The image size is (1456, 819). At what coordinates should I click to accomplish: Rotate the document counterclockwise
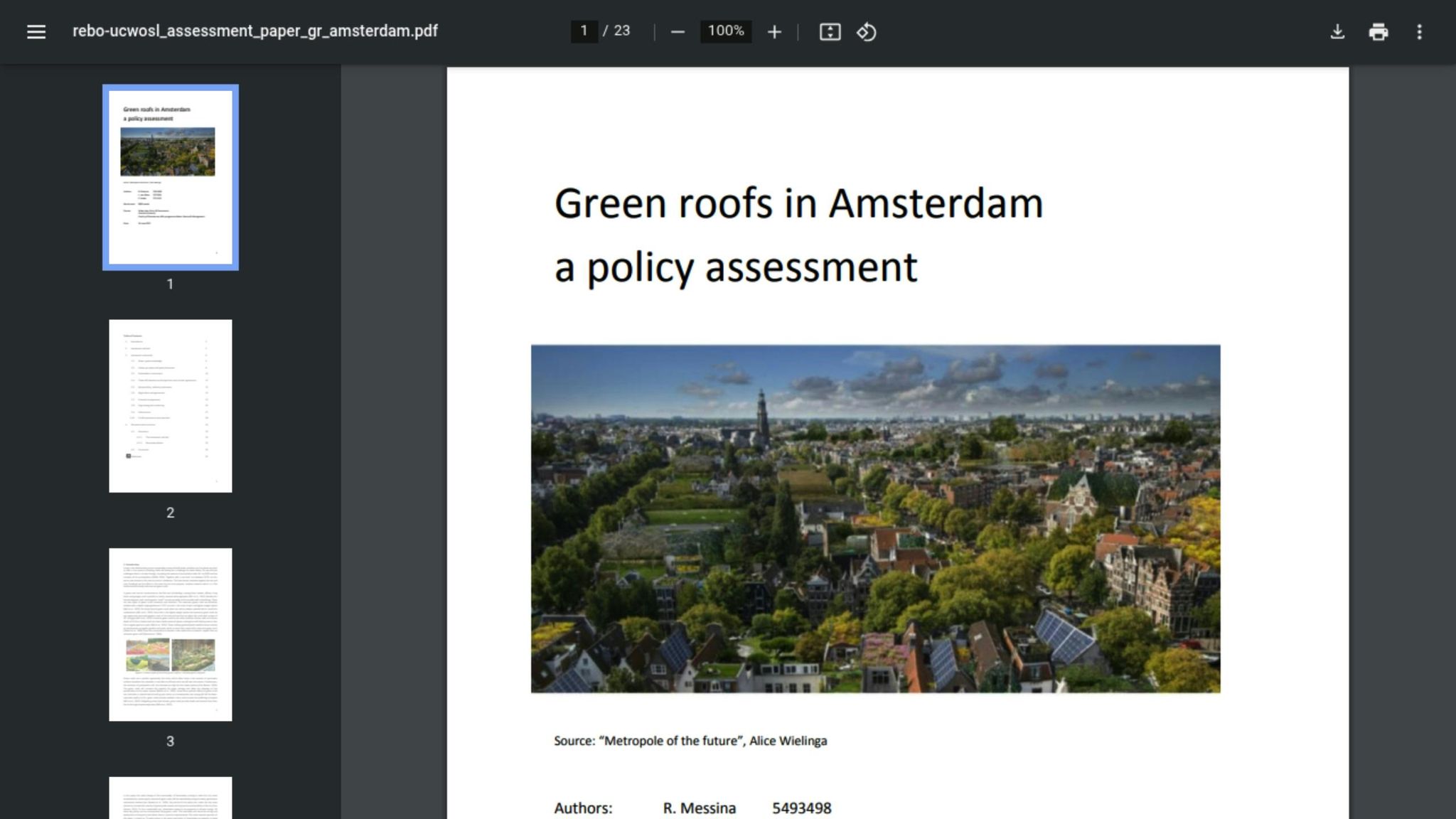pos(866,32)
